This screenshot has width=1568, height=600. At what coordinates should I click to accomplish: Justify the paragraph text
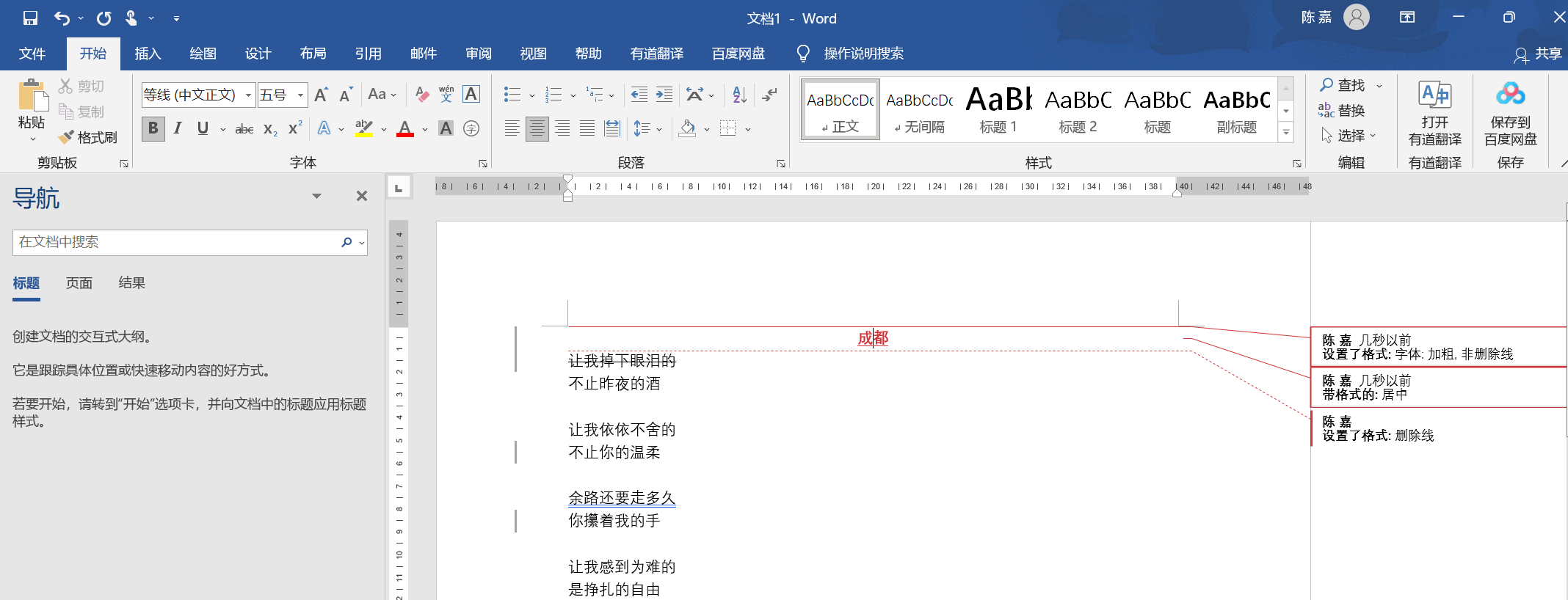587,128
